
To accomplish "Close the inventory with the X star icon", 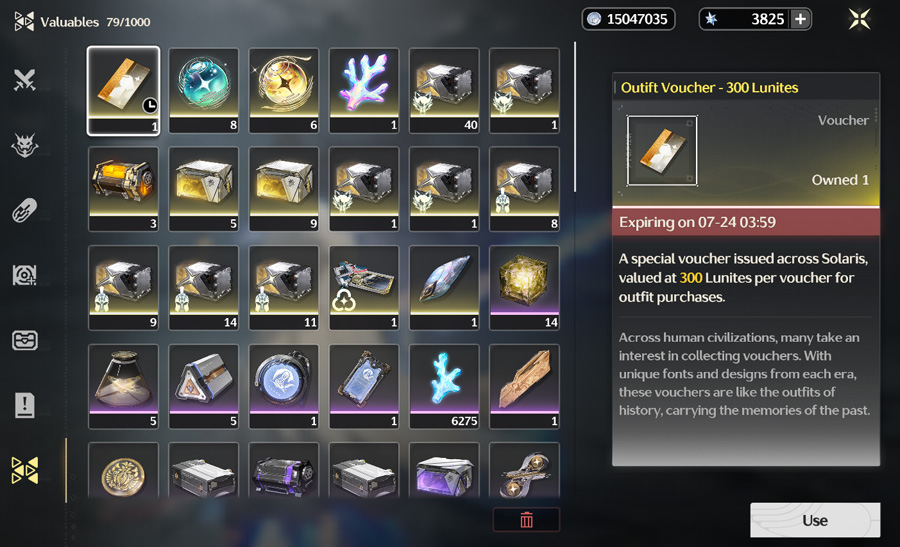I will 859,19.
